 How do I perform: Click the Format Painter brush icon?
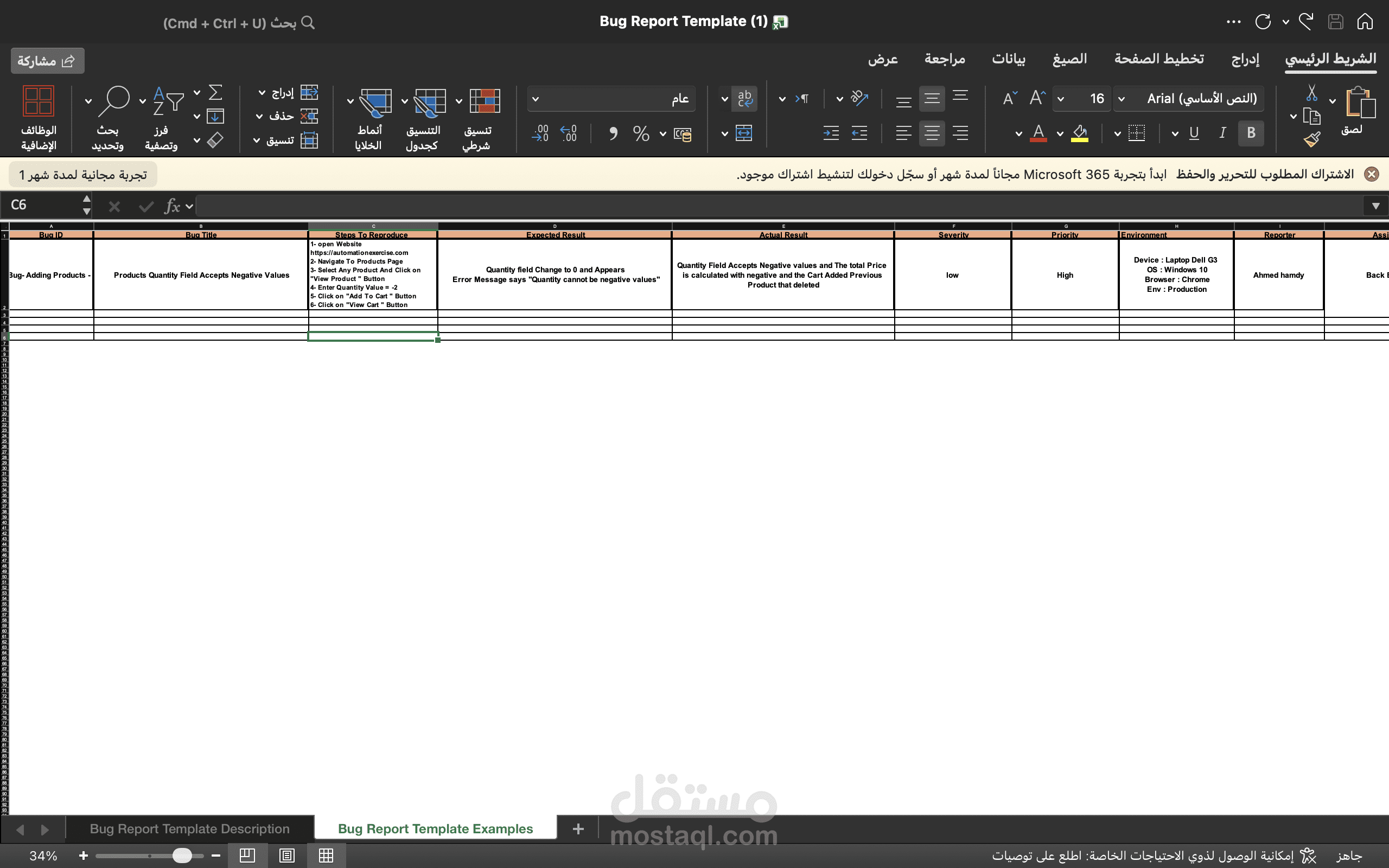pos(1311,139)
